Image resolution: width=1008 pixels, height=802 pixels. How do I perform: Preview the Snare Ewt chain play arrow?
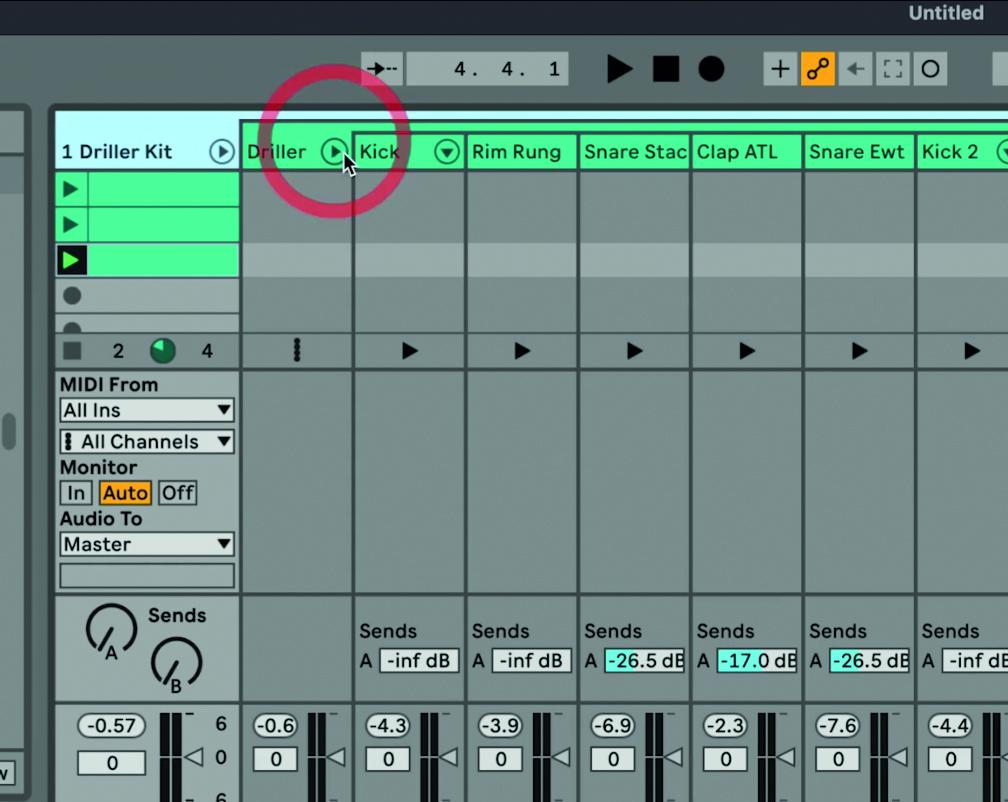[859, 351]
